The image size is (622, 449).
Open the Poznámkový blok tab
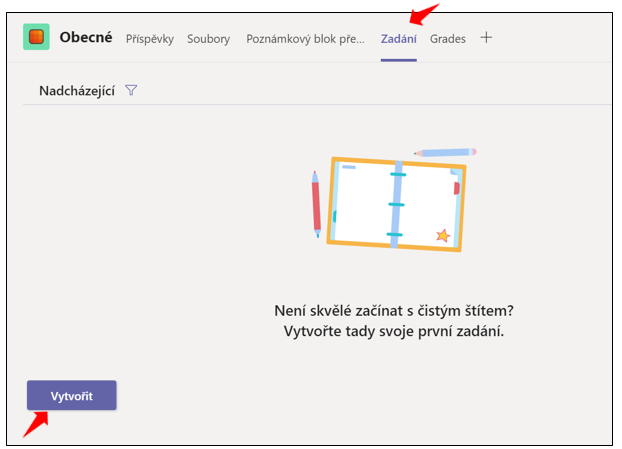coord(305,39)
